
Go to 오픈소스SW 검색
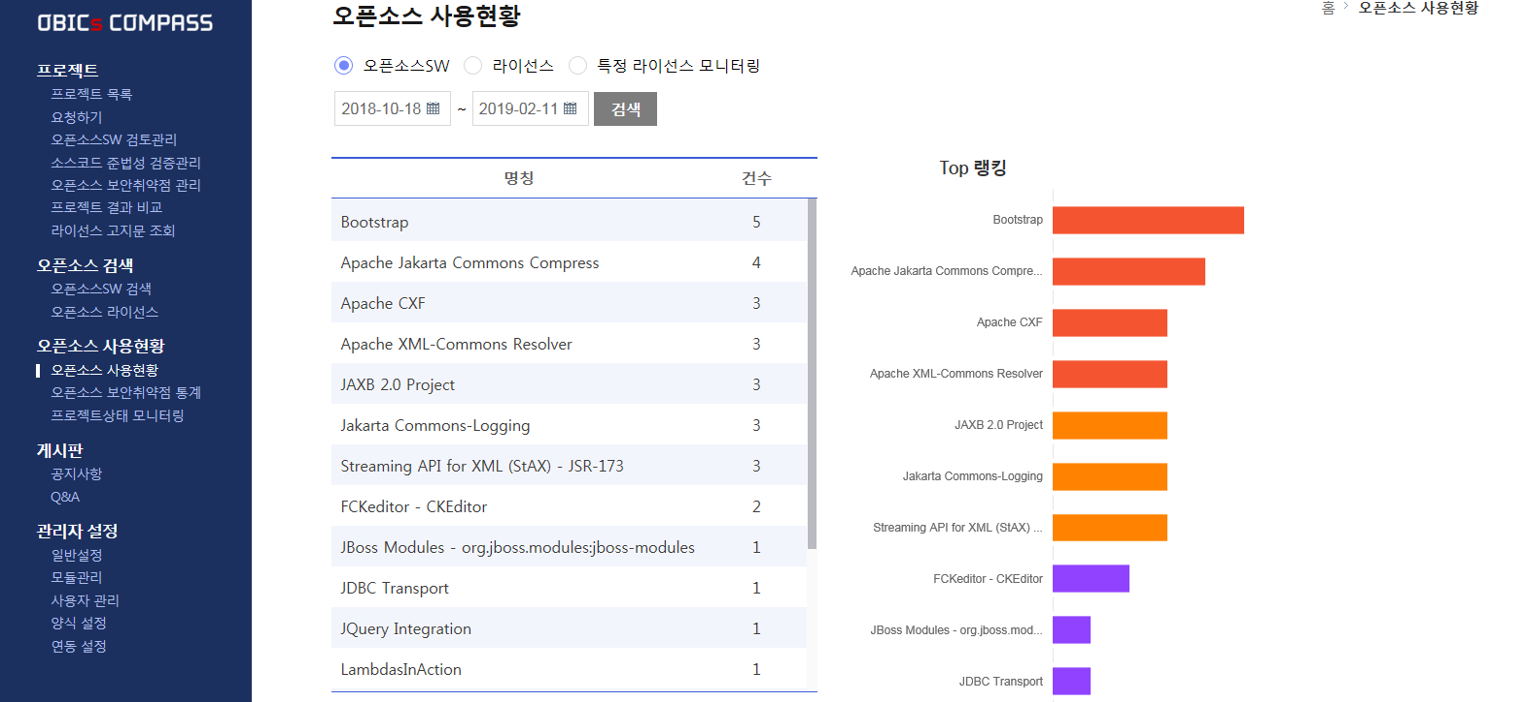101,289
